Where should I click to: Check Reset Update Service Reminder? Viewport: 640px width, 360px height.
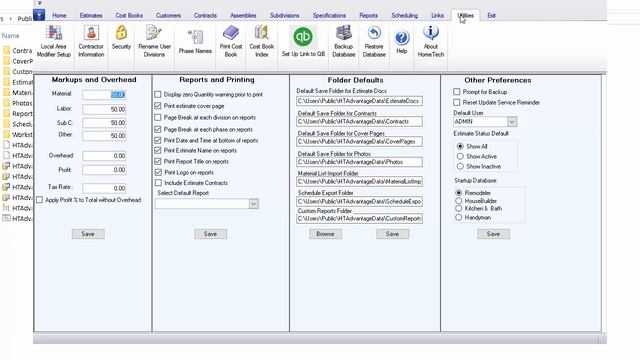pos(457,102)
